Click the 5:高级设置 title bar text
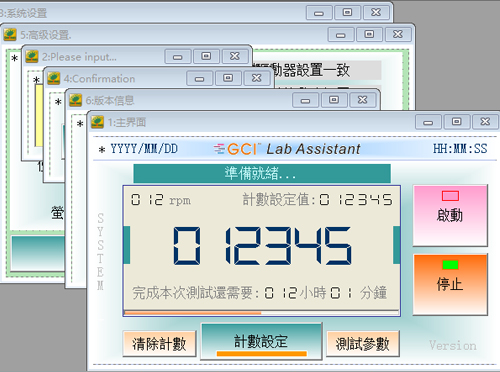Image resolution: width=500 pixels, height=372 pixels. point(46,35)
